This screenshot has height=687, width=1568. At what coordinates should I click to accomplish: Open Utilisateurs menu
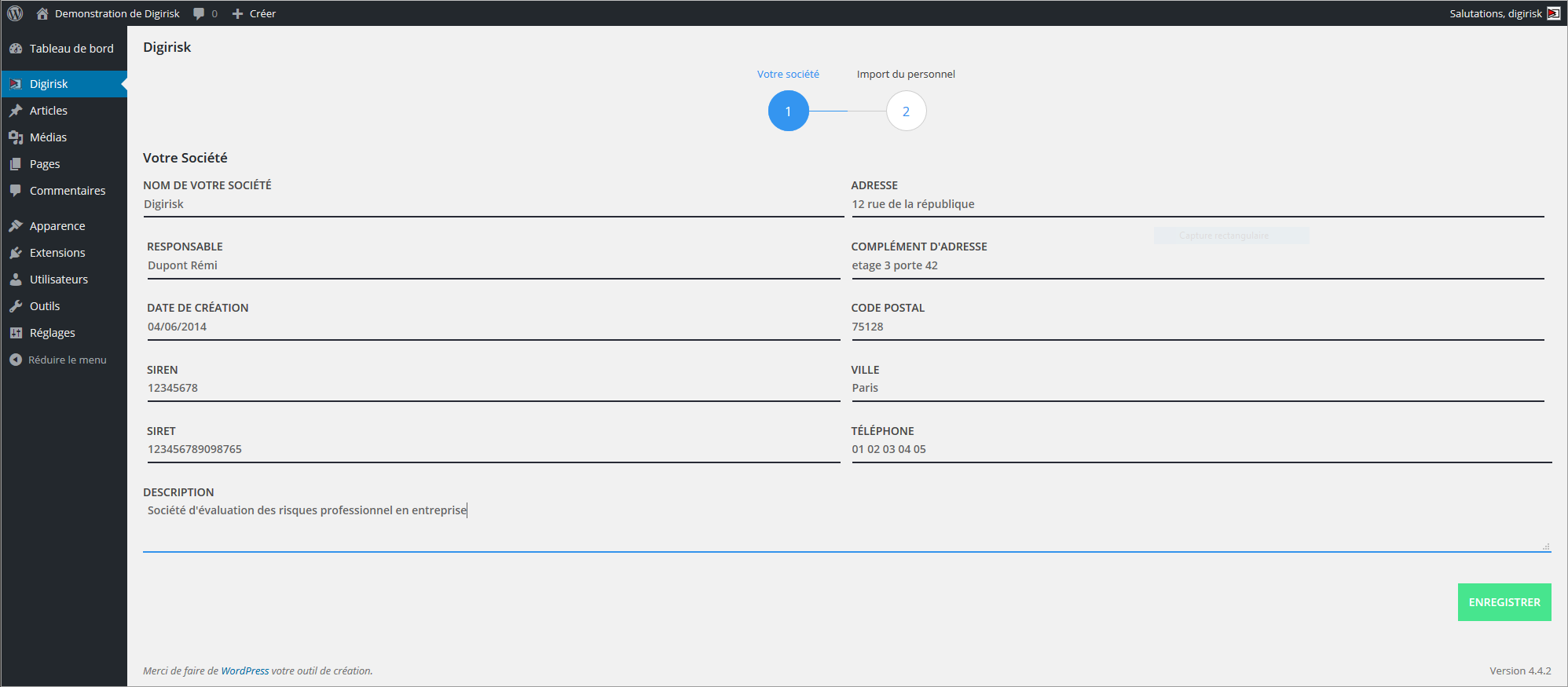pos(64,280)
